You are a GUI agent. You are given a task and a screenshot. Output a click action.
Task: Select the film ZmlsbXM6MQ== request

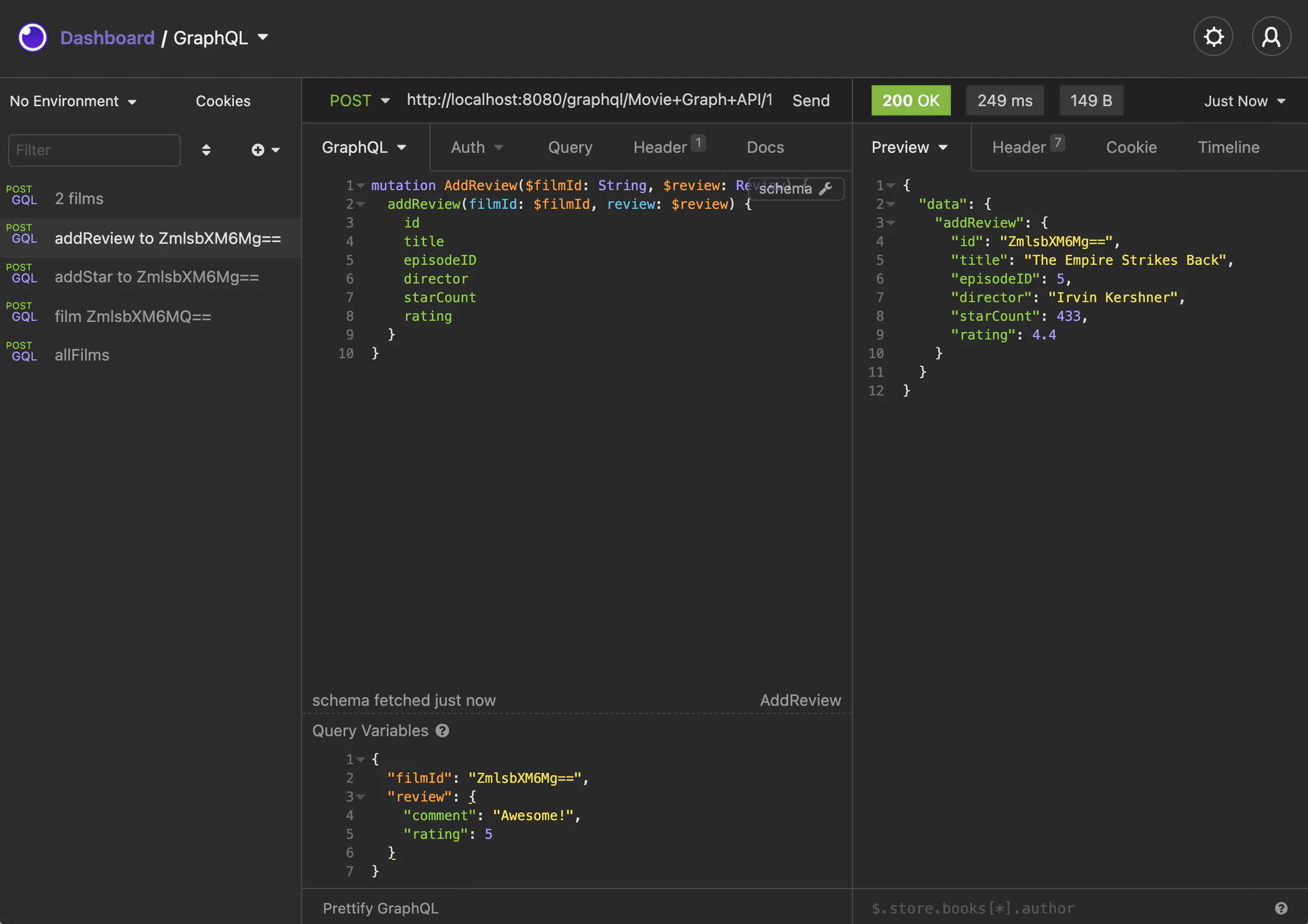tap(151, 316)
